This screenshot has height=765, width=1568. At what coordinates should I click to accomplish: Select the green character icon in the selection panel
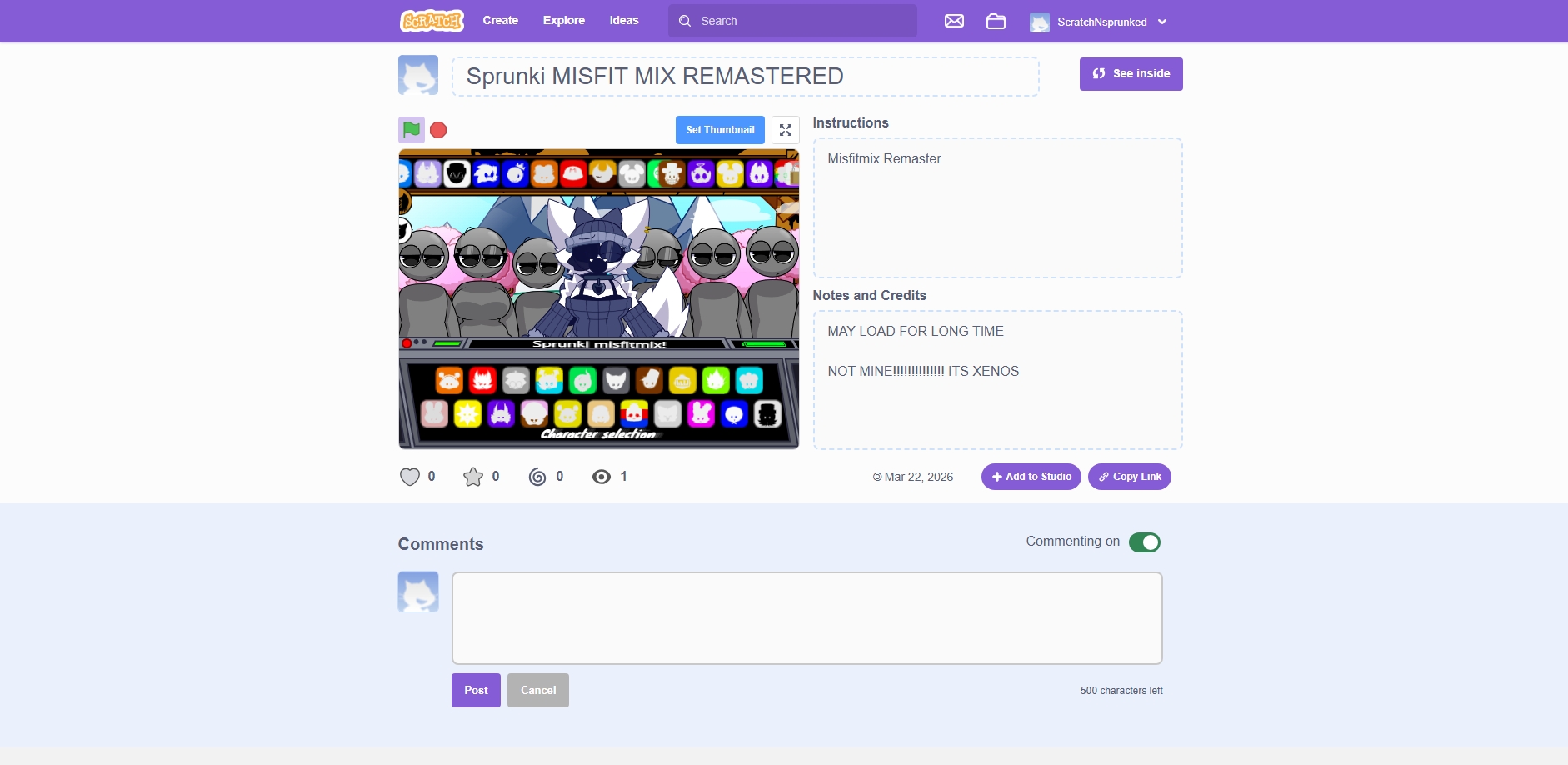[x=582, y=380]
